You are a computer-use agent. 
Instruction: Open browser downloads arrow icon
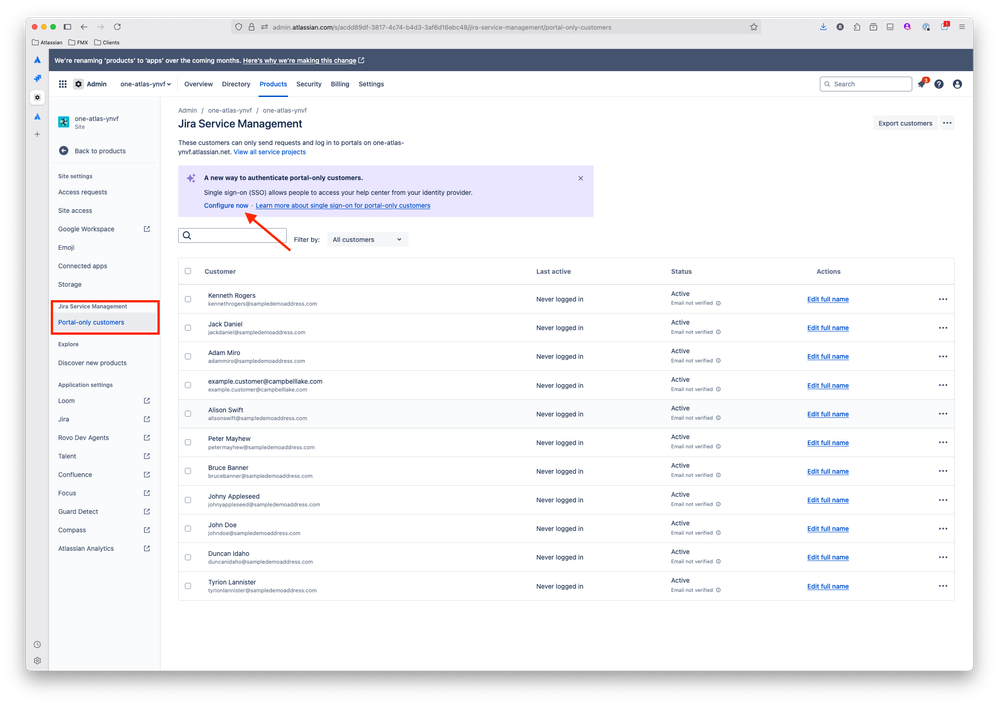[823, 27]
